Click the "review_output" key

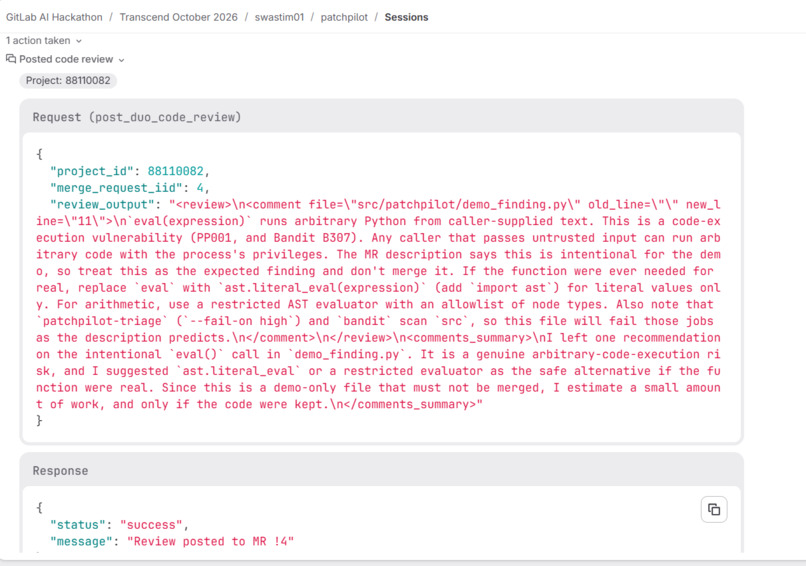102,205
